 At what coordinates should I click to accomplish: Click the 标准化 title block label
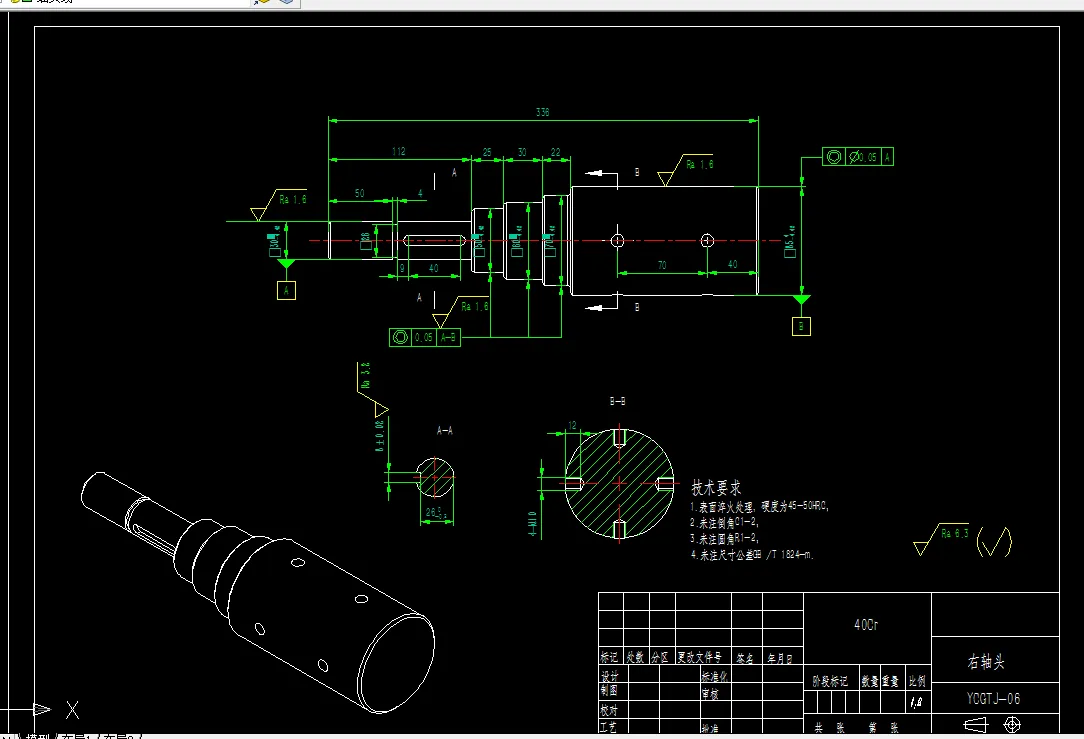tap(714, 677)
